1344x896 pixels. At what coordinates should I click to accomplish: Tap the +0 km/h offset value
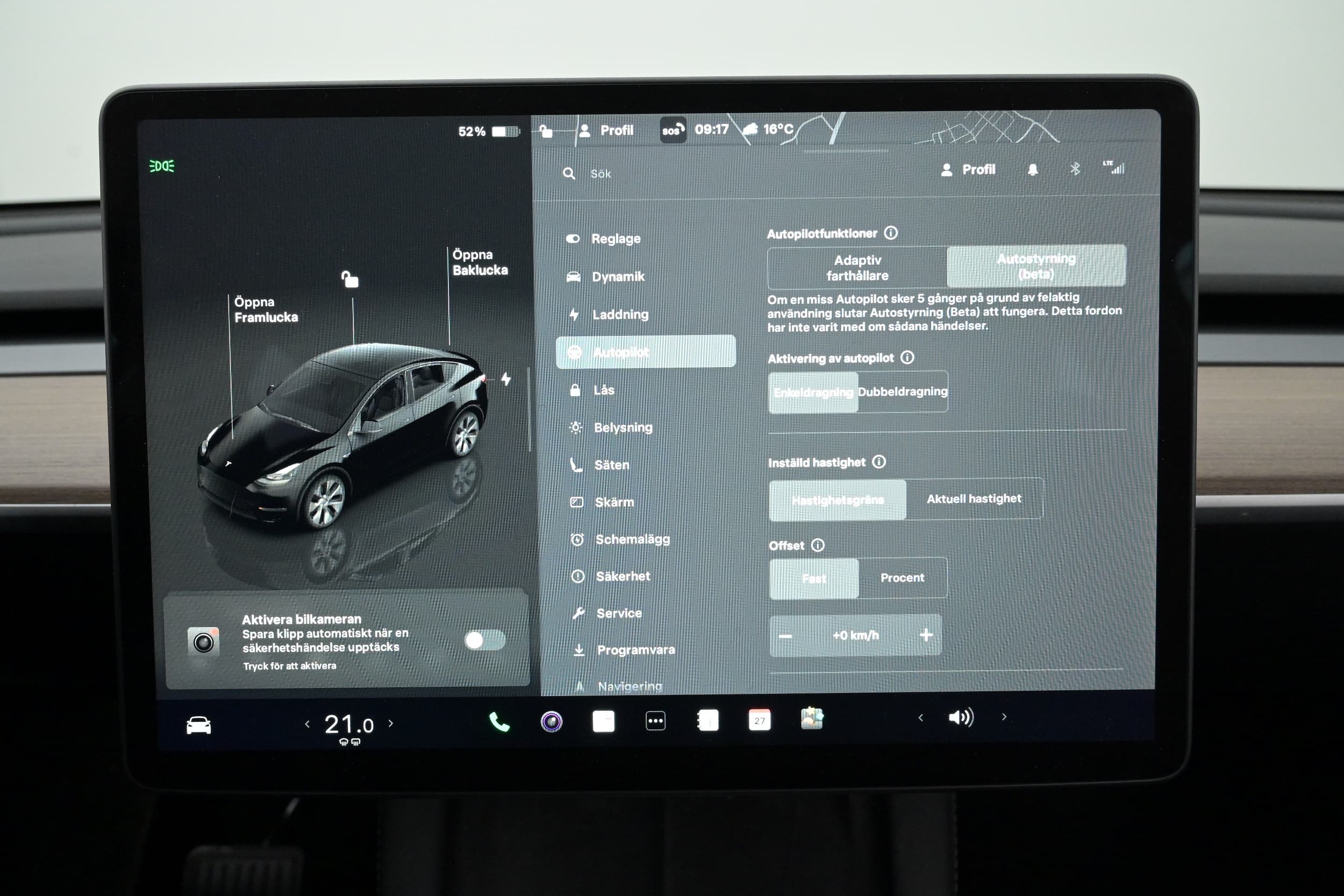855,635
